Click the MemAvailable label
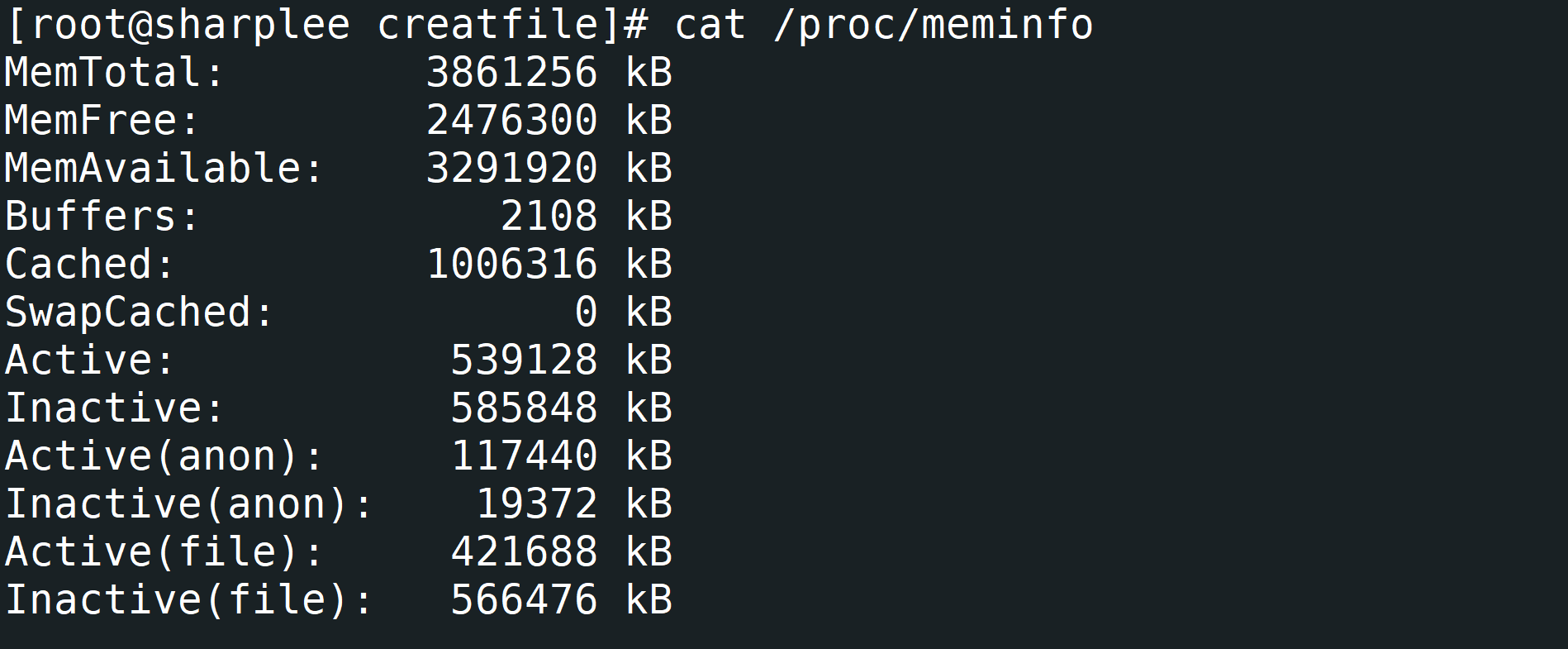Screen dimensions: 1568x649 [164, 169]
